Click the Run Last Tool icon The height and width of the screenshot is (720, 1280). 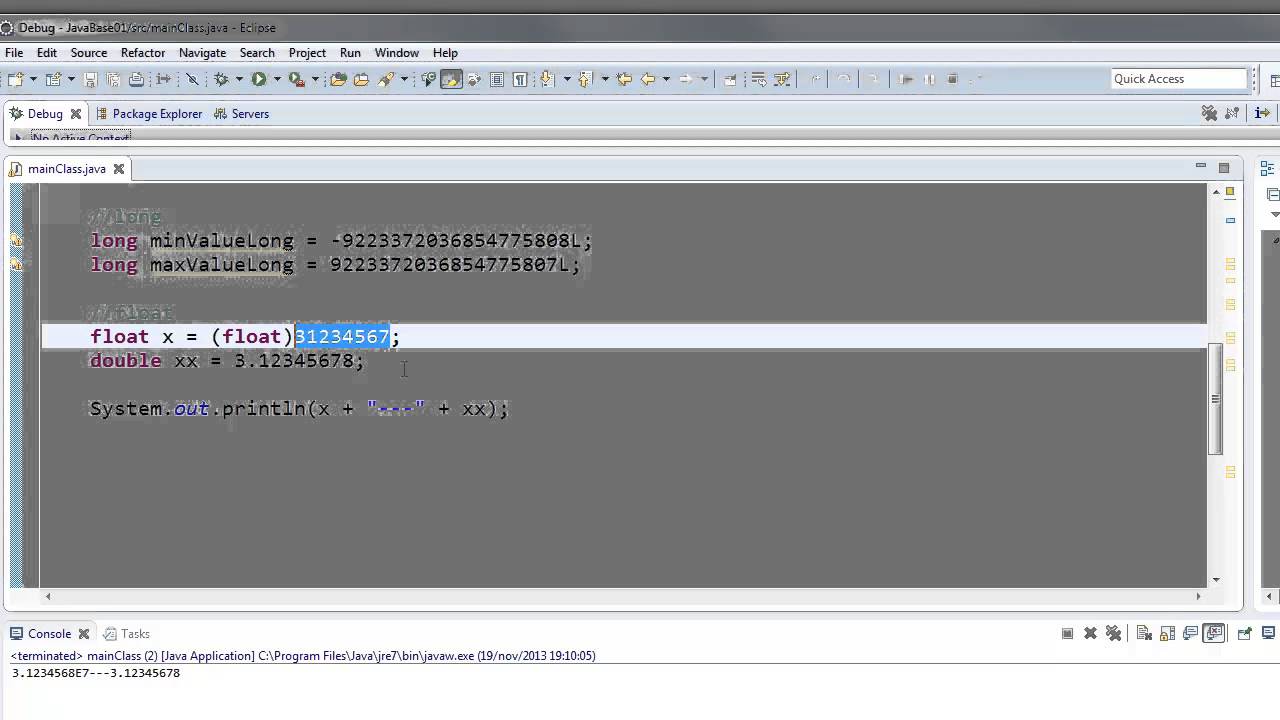point(296,79)
